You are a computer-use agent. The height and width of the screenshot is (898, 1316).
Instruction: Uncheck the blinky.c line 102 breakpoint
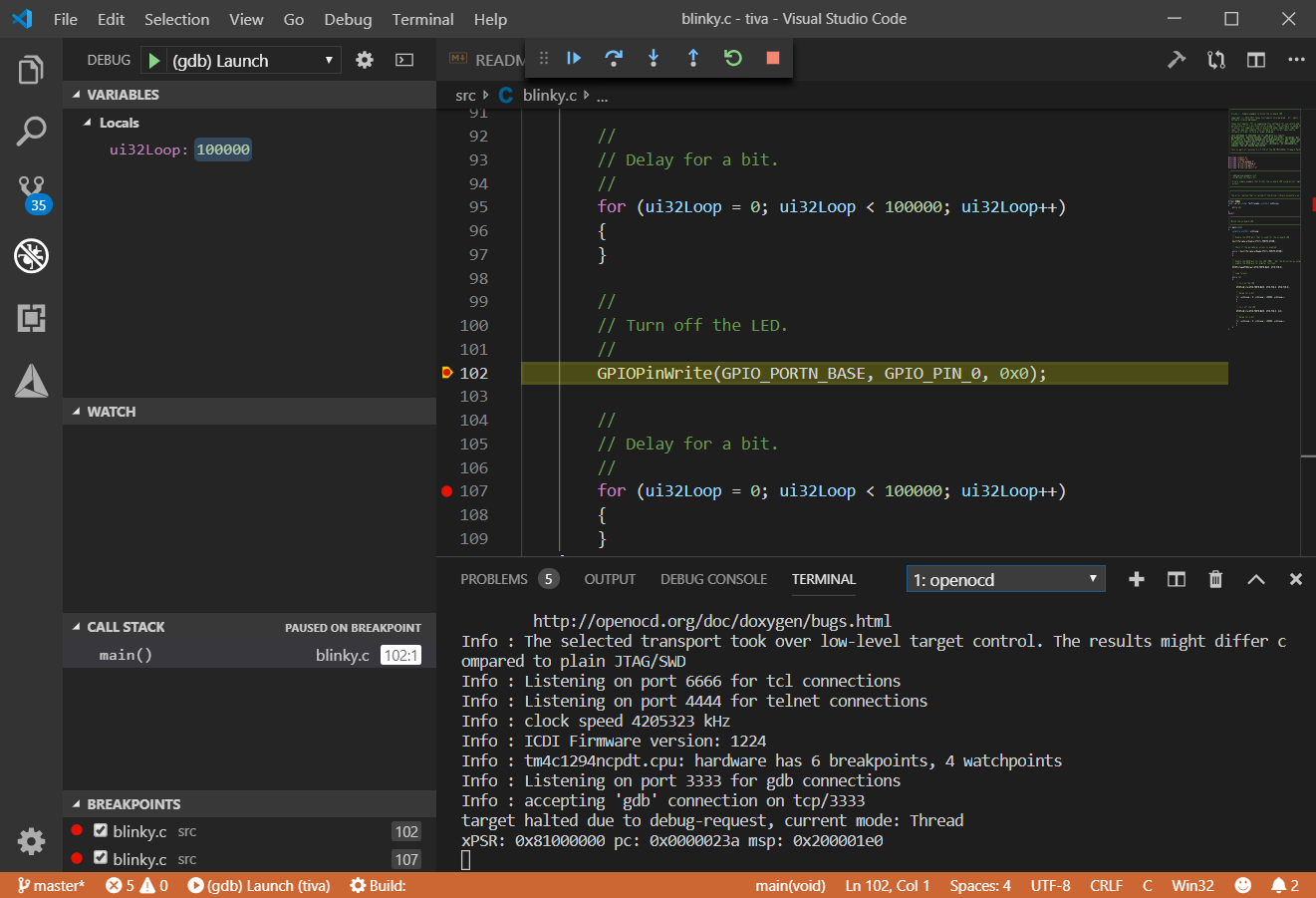[x=101, y=830]
